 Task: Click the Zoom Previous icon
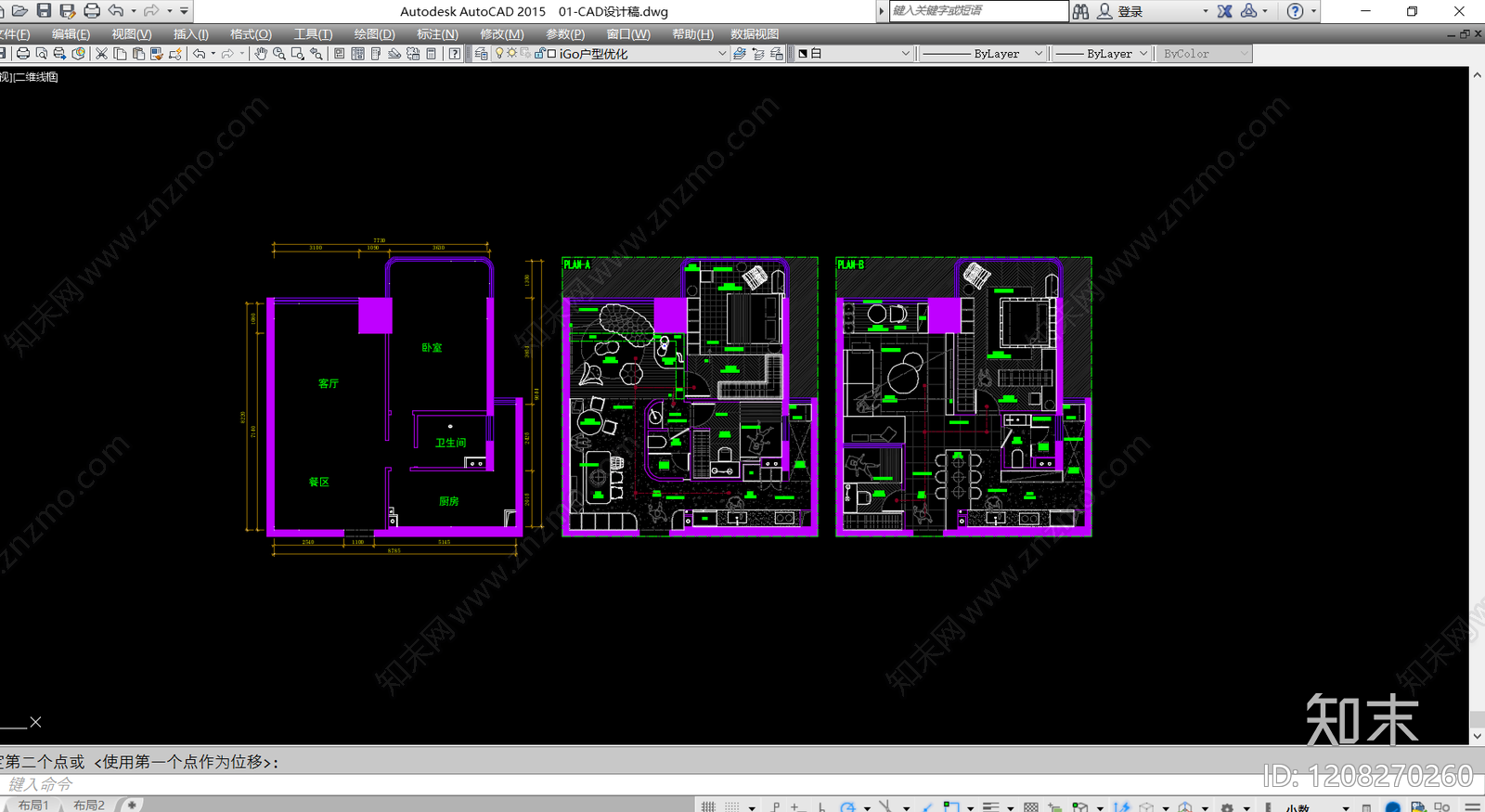pos(316,54)
